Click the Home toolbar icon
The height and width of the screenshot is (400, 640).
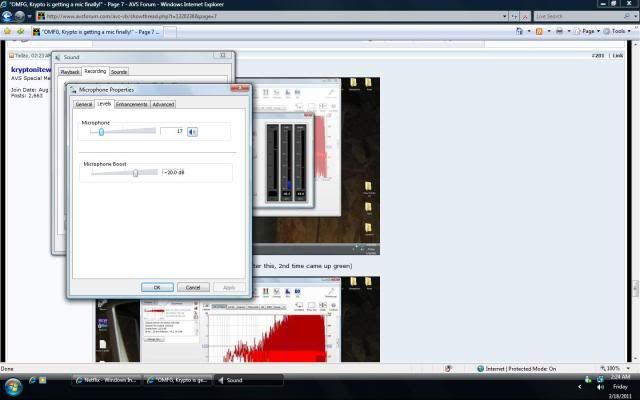(x=519, y=31)
